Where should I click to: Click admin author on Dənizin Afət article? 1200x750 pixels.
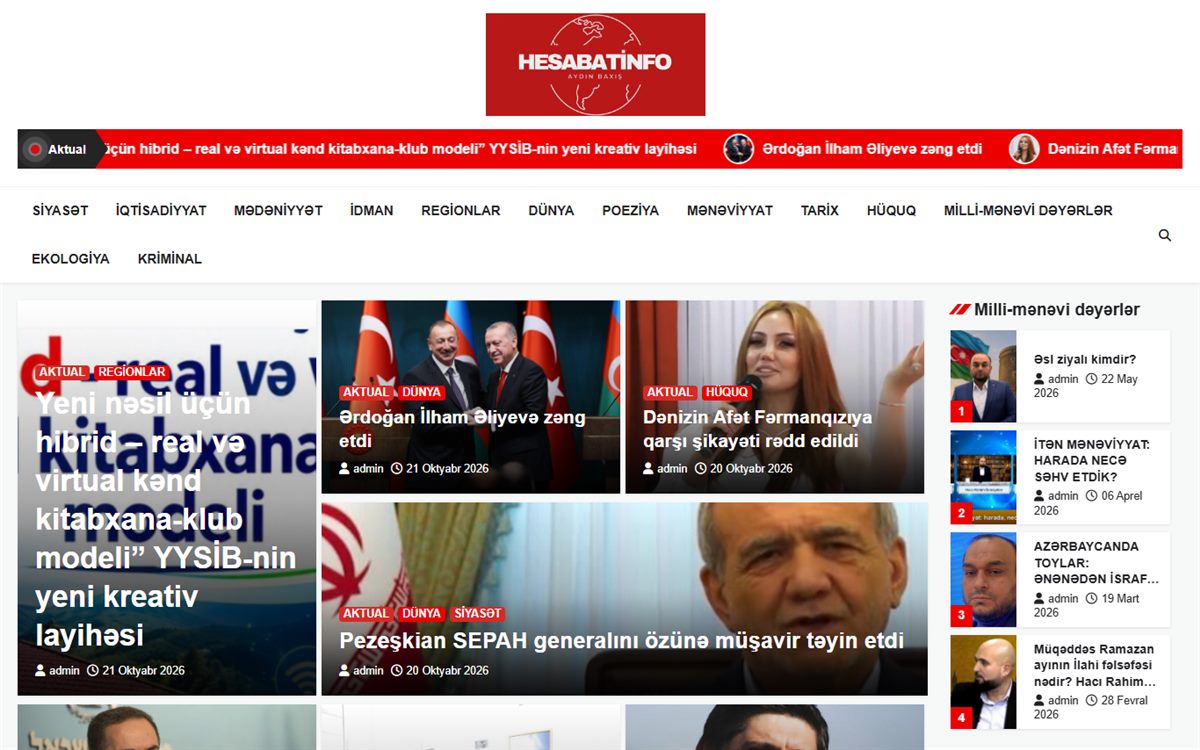[665, 468]
